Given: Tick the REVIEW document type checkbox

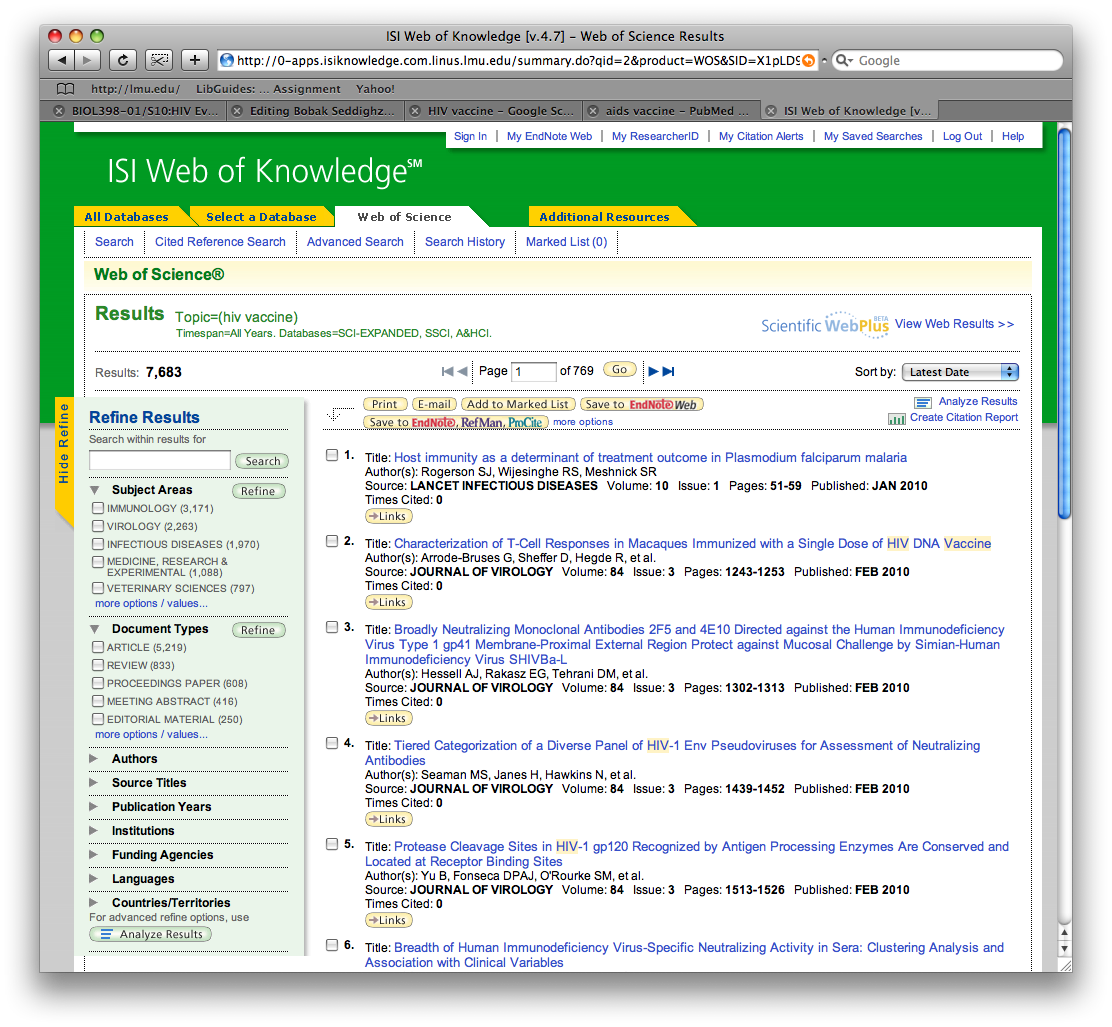Looking at the screenshot, I should [98, 665].
